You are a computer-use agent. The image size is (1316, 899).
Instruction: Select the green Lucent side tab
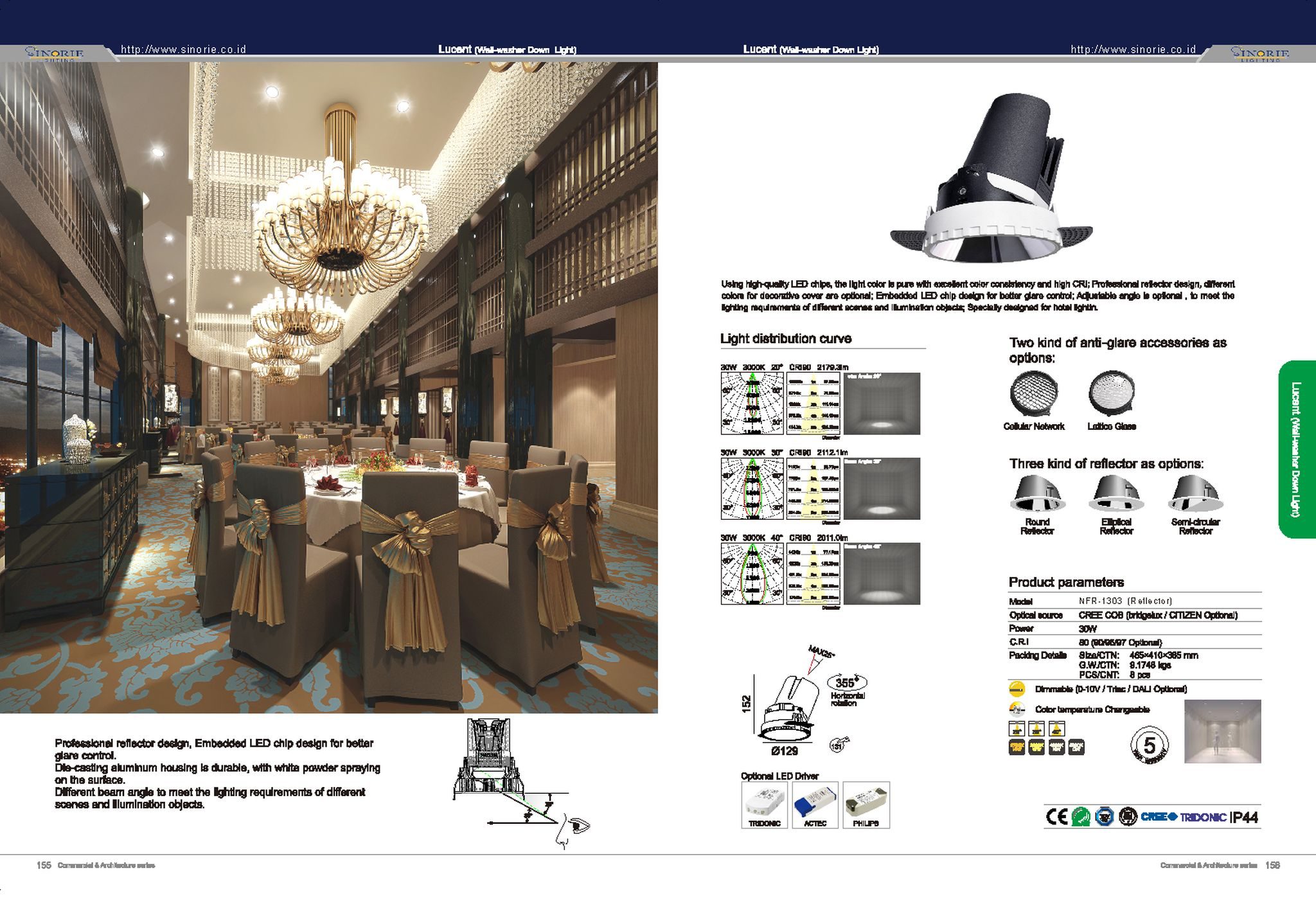click(x=1296, y=449)
